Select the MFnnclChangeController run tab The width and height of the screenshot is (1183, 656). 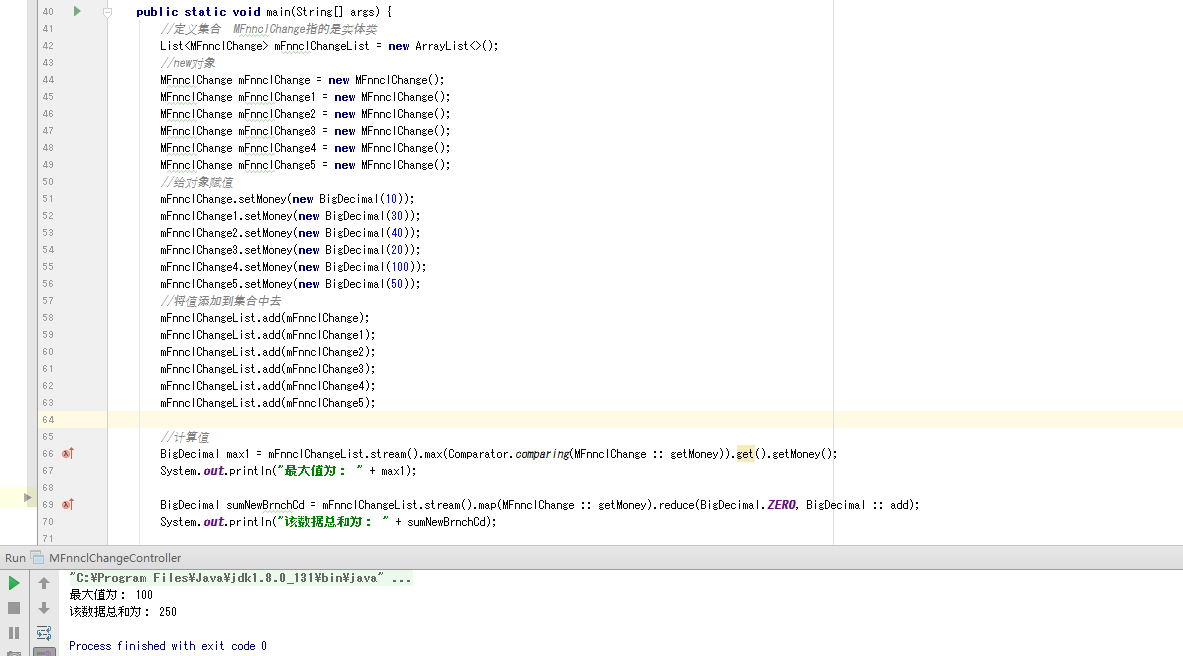[115, 558]
